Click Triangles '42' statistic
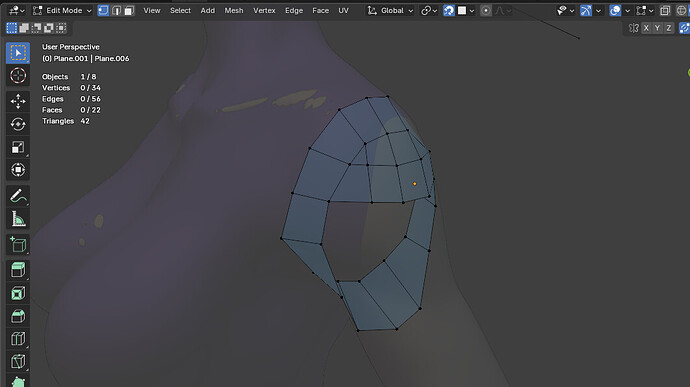The height and width of the screenshot is (387, 690). tap(85, 121)
